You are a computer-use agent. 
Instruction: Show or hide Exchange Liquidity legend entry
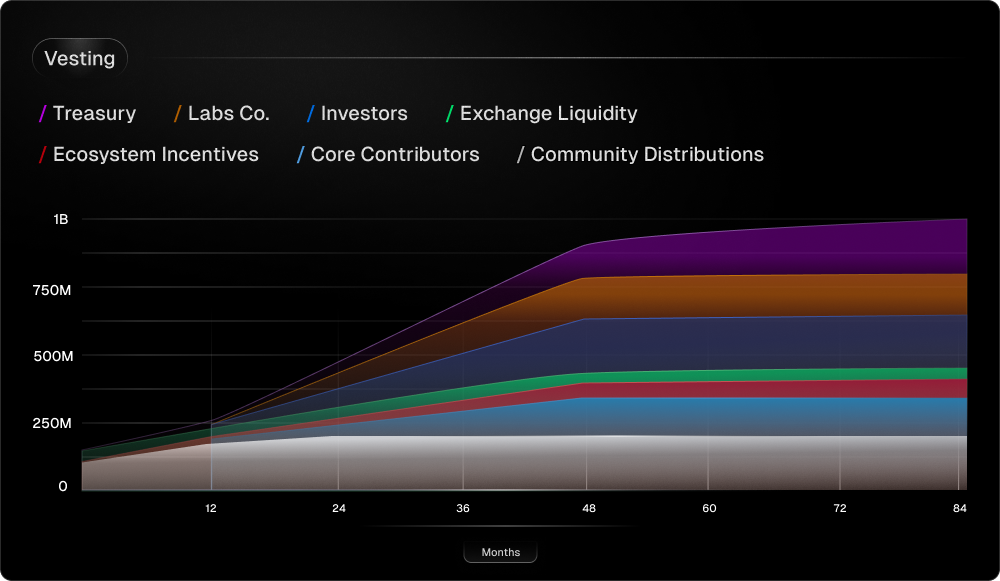click(x=541, y=114)
